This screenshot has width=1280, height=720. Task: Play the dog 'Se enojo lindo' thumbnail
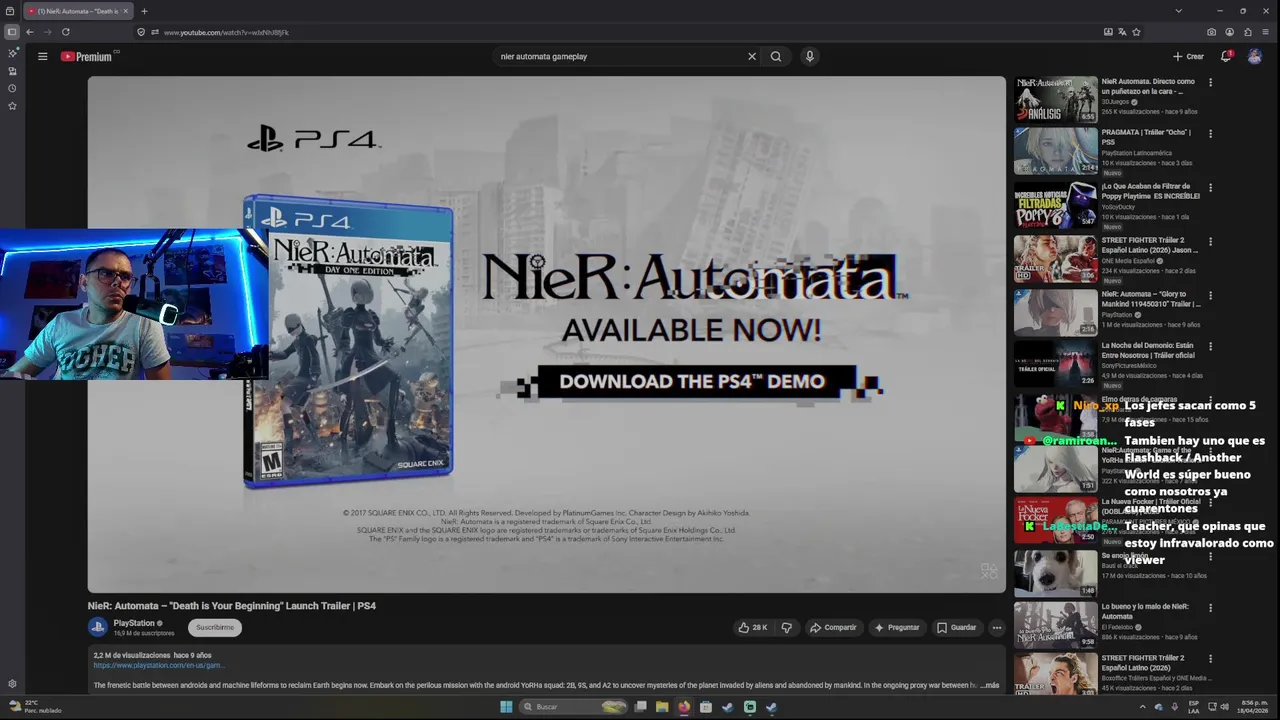click(1056, 573)
